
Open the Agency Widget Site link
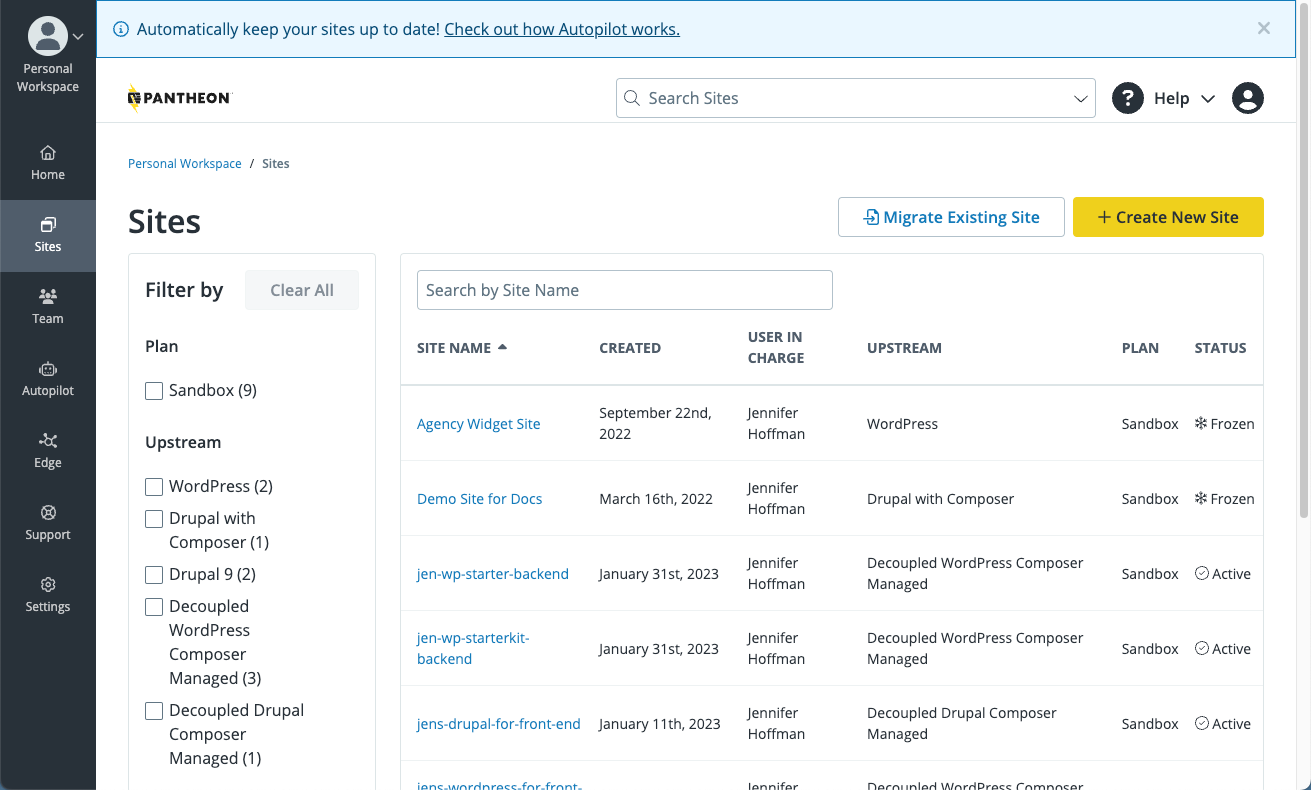(x=478, y=424)
